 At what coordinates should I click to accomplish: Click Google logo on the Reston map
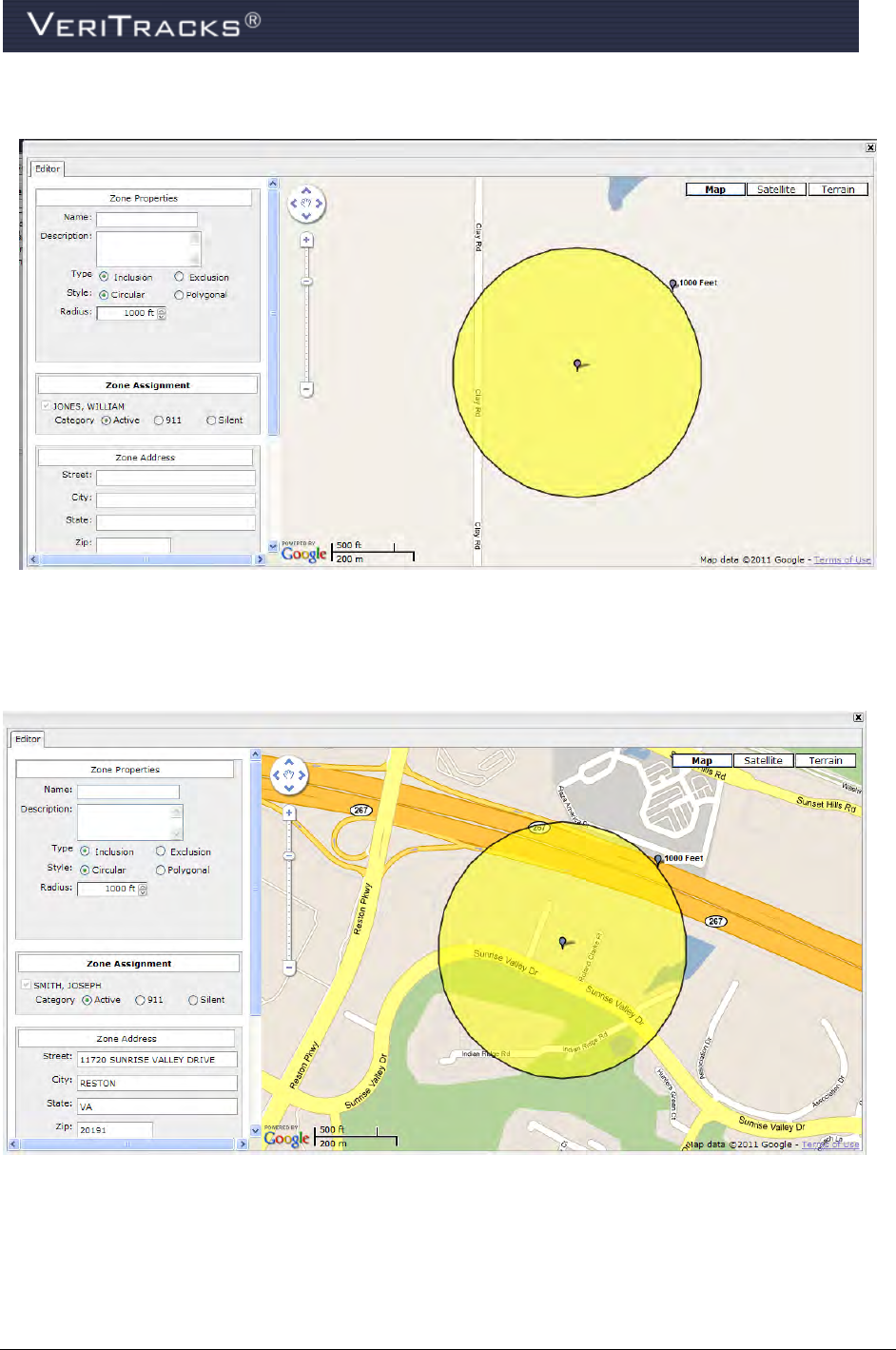(286, 1137)
